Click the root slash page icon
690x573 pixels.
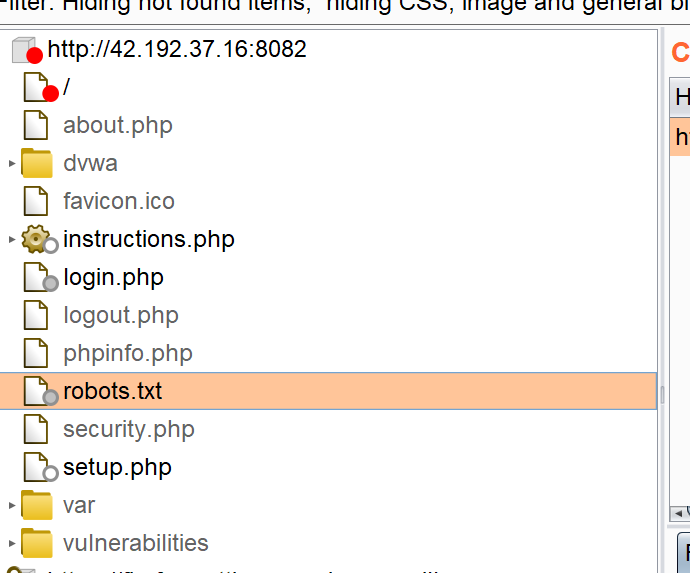(36, 87)
